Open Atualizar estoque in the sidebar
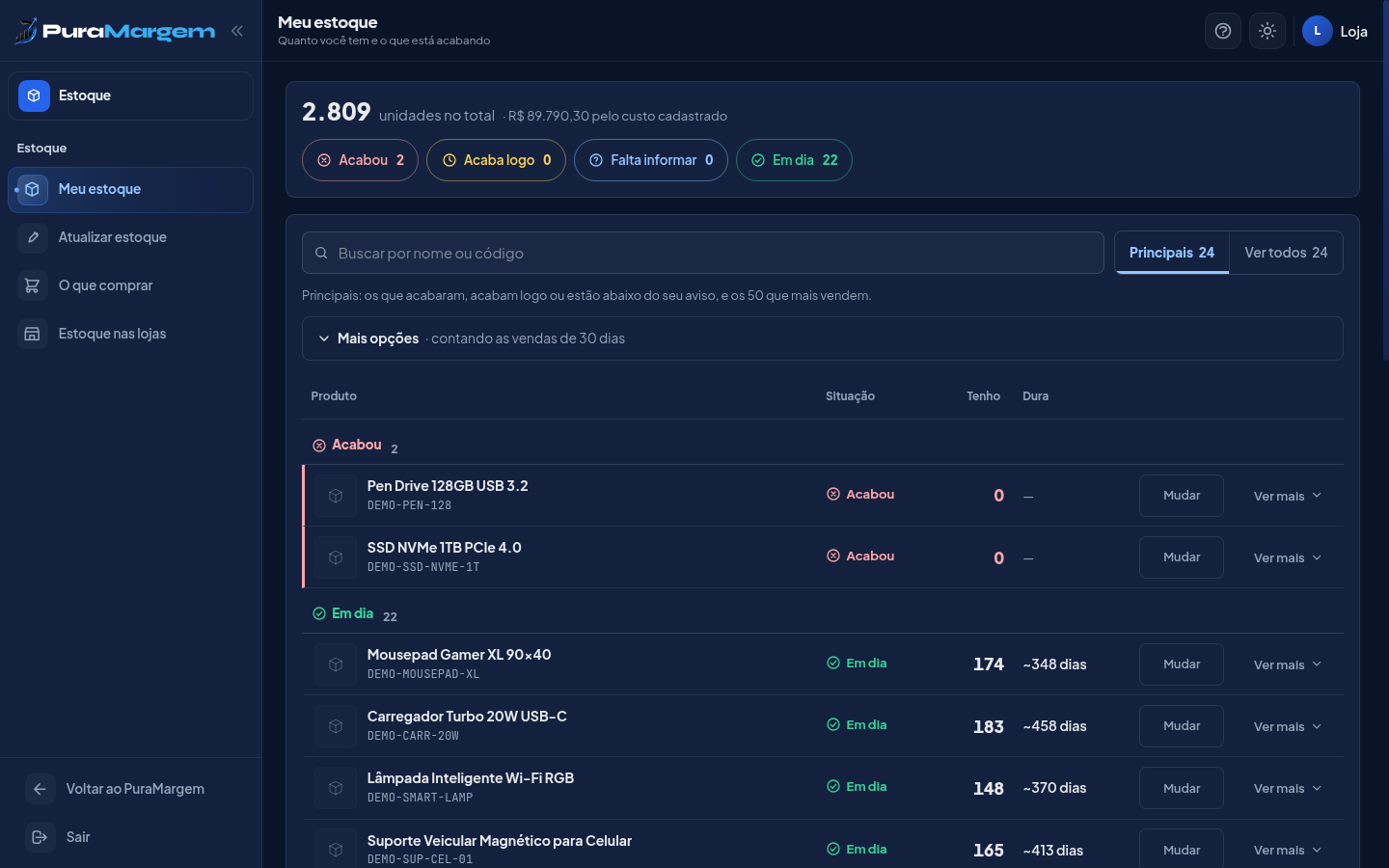Image resolution: width=1389 pixels, height=868 pixels. tap(130, 237)
